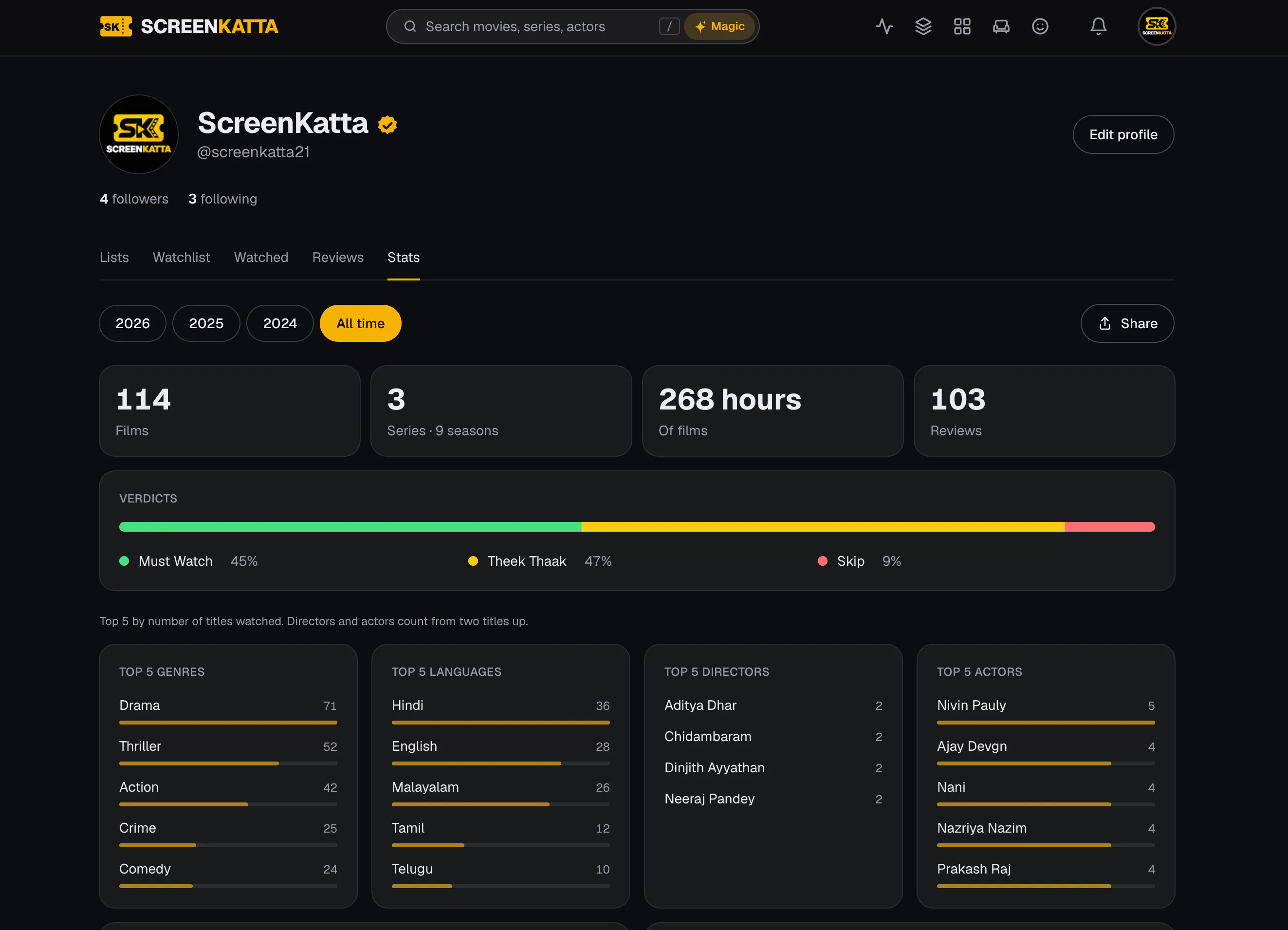Screen dimensions: 1288x930
Task: Open the notifications bell
Action: [1098, 26]
